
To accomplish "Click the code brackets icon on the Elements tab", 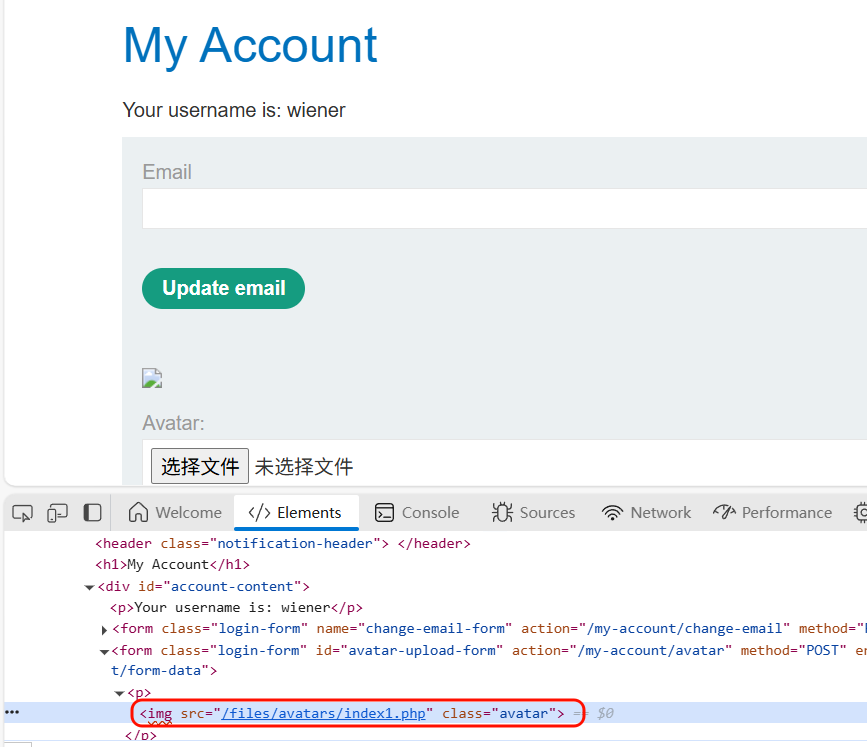I will point(259,513).
